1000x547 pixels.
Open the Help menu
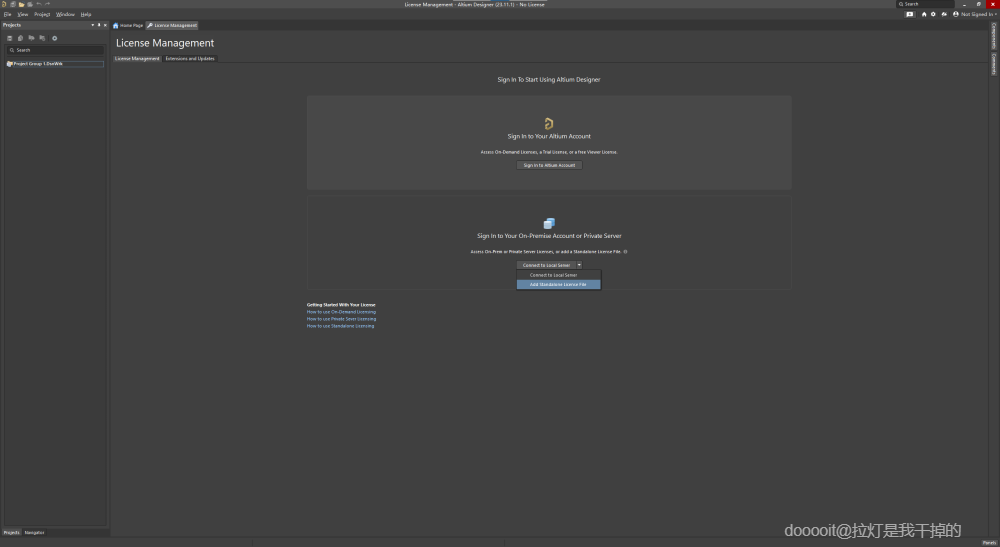tap(85, 14)
